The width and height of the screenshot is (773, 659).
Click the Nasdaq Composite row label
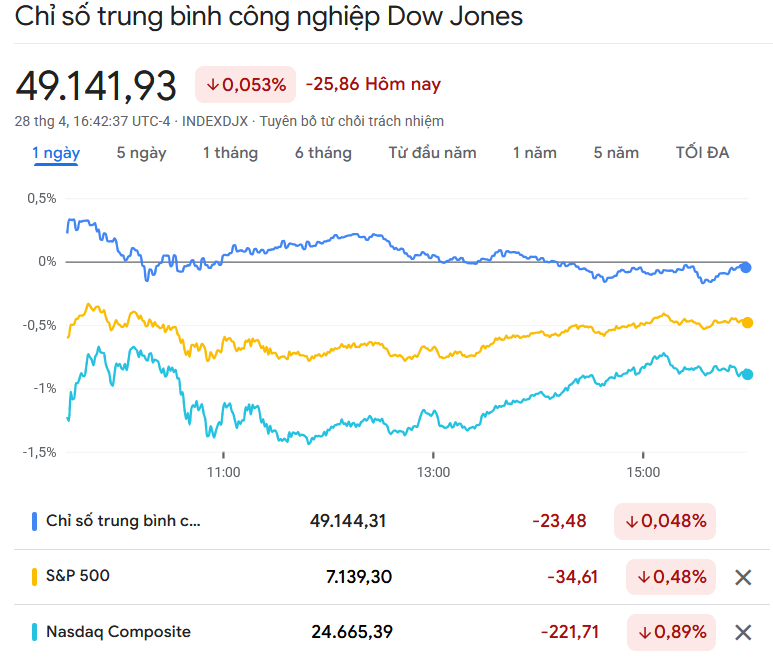118,632
